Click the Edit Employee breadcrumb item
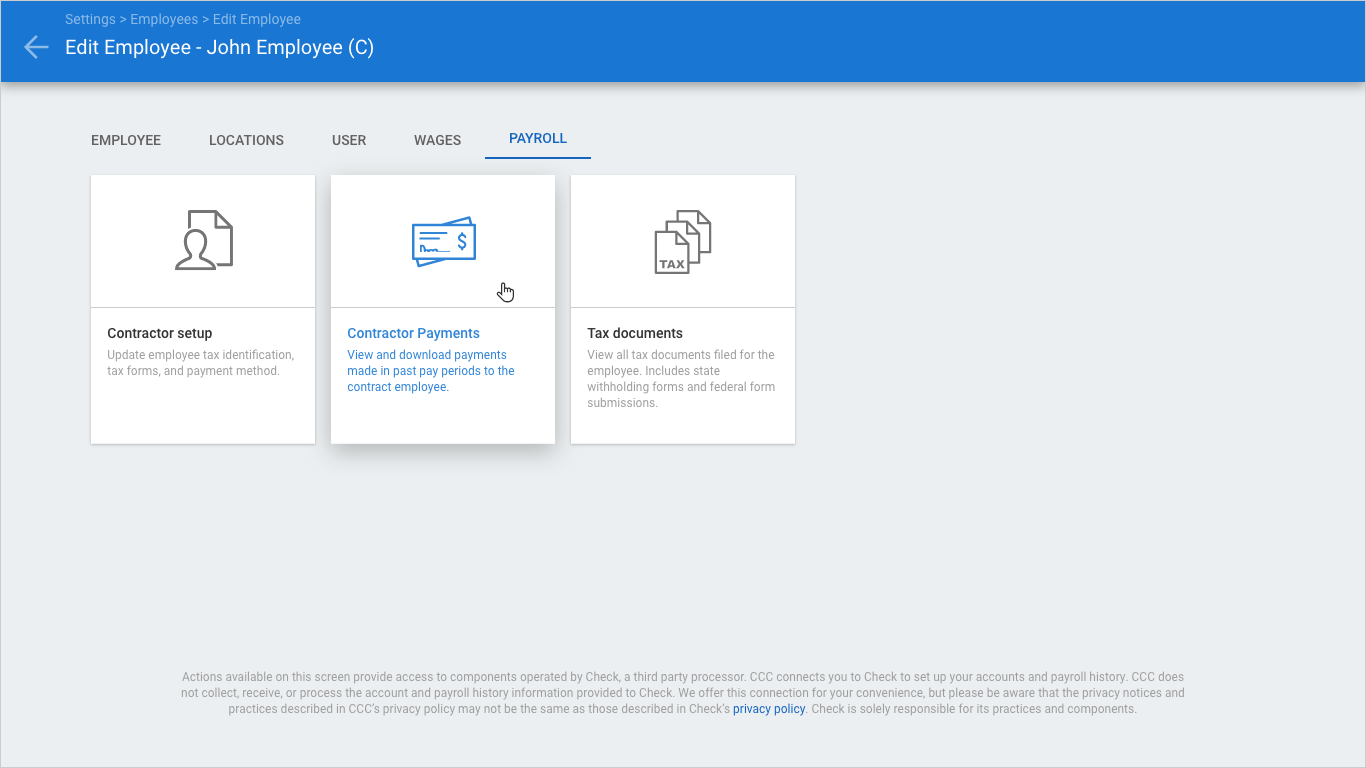 click(257, 19)
